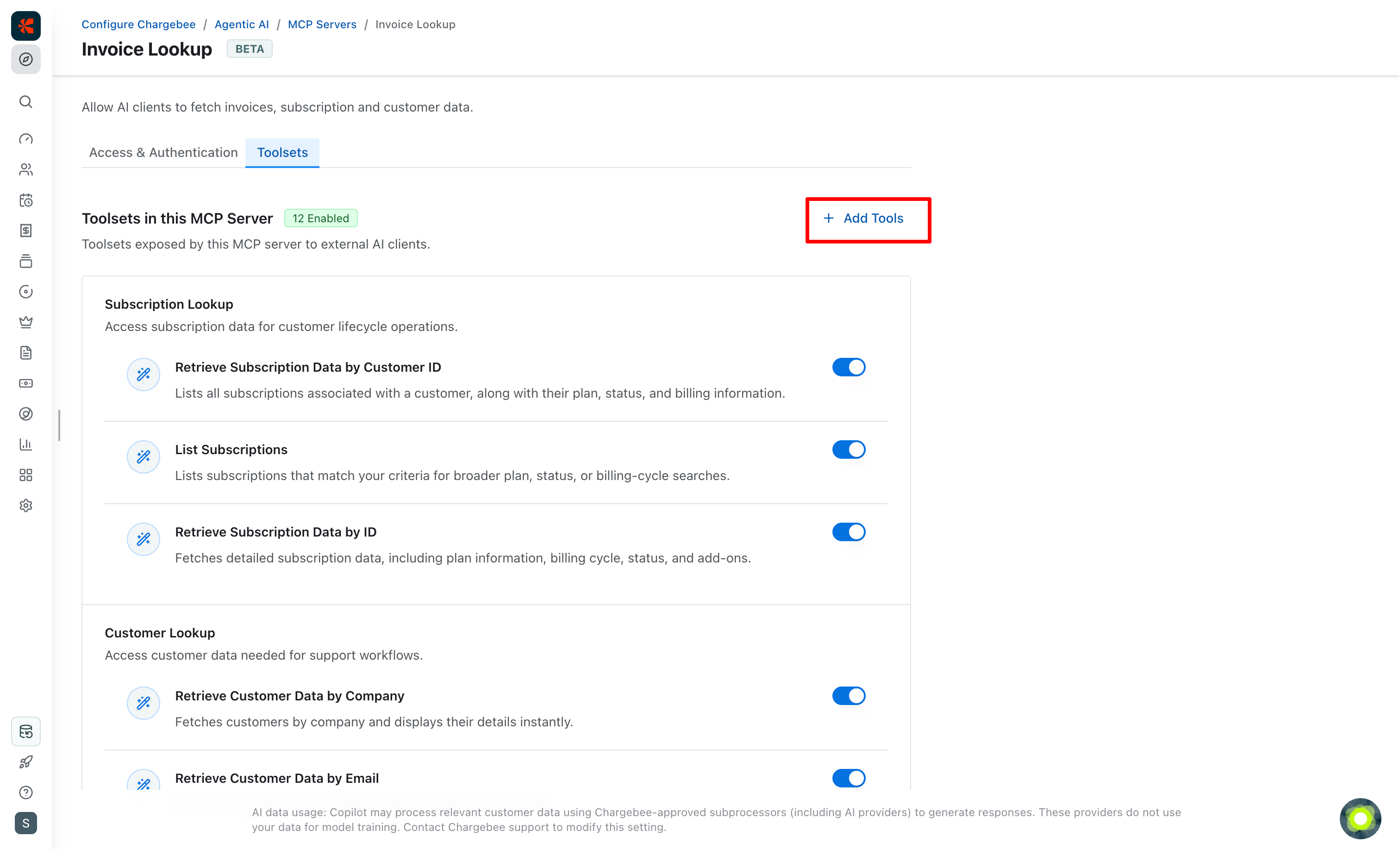
Task: Click the Chargebee logo in the sidebar
Action: [25, 25]
